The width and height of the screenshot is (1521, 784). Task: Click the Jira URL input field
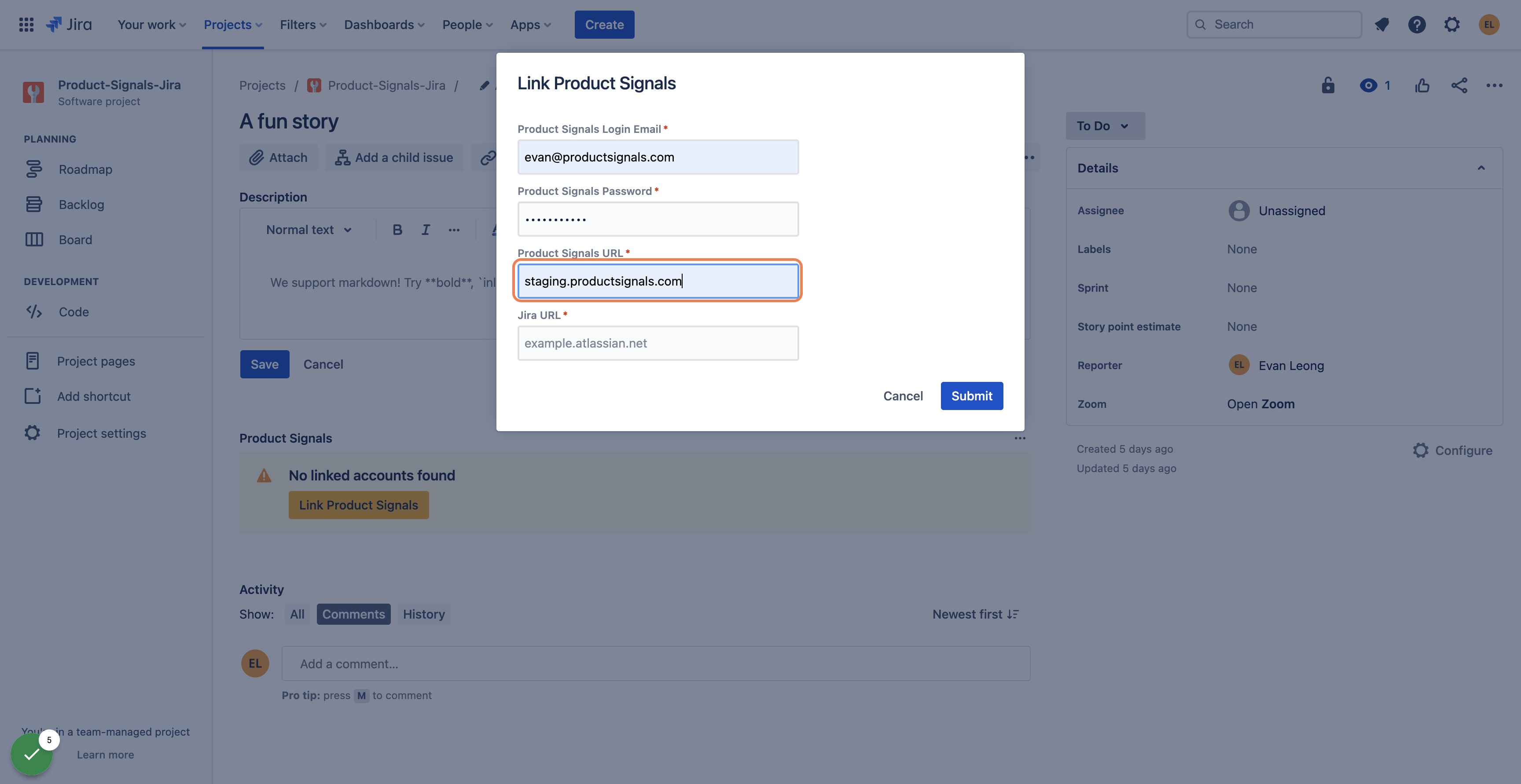[x=658, y=343]
